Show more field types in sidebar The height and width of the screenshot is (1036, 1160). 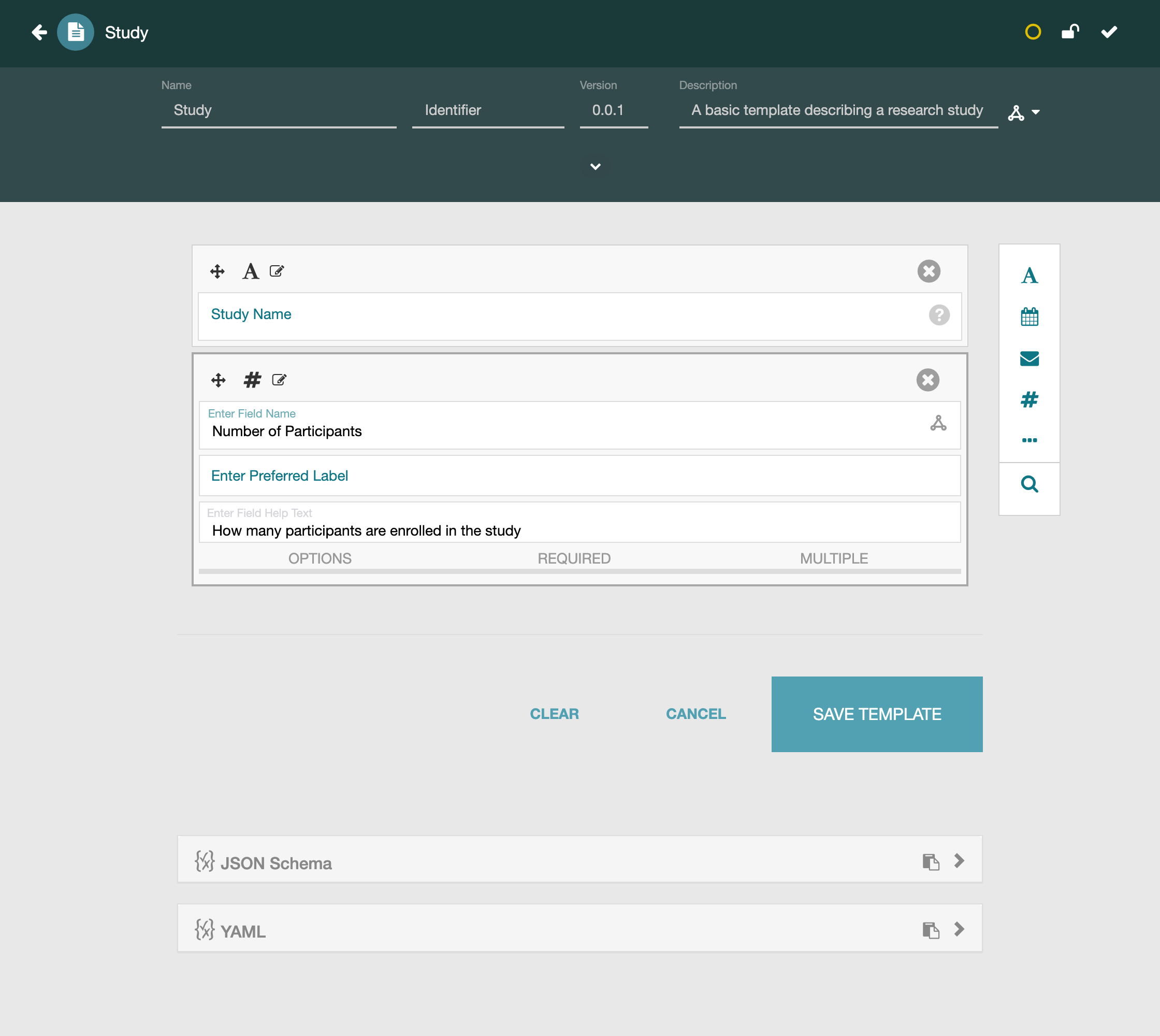coord(1029,441)
